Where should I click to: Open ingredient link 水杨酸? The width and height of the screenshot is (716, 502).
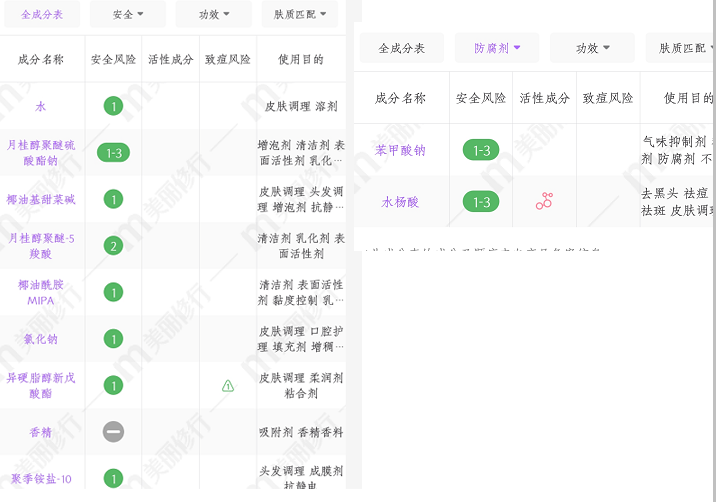[400, 202]
